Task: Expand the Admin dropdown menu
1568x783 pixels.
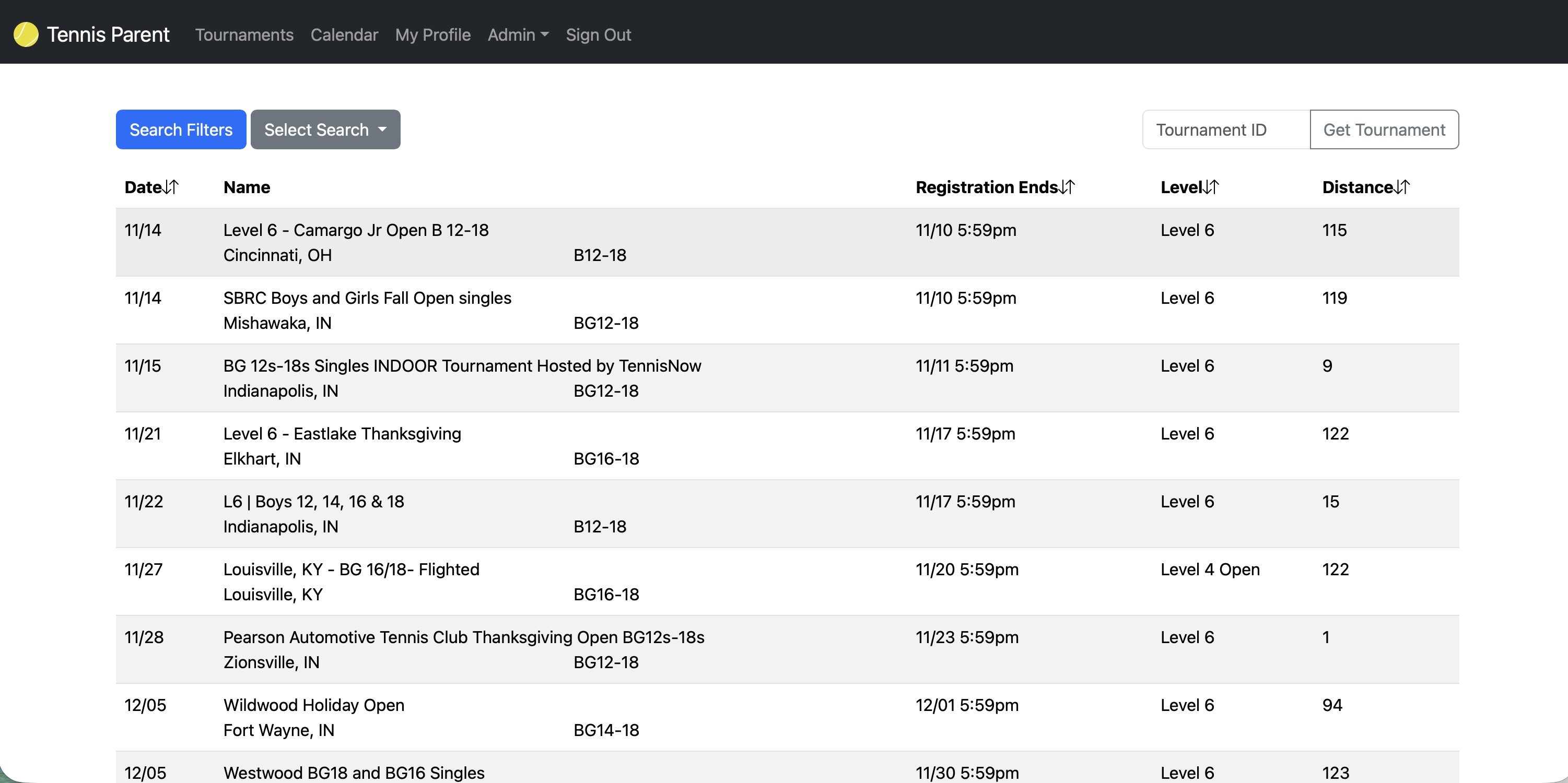Action: click(x=518, y=34)
